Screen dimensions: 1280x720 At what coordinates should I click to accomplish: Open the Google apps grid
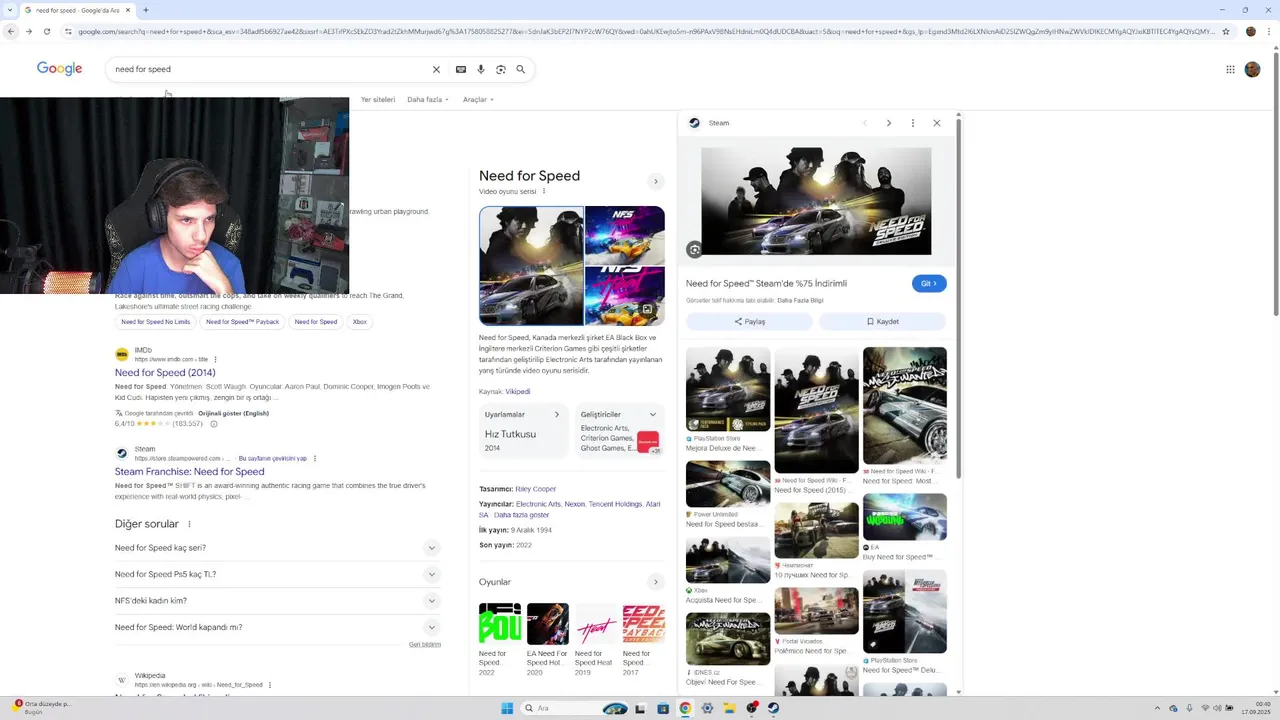[1230, 69]
